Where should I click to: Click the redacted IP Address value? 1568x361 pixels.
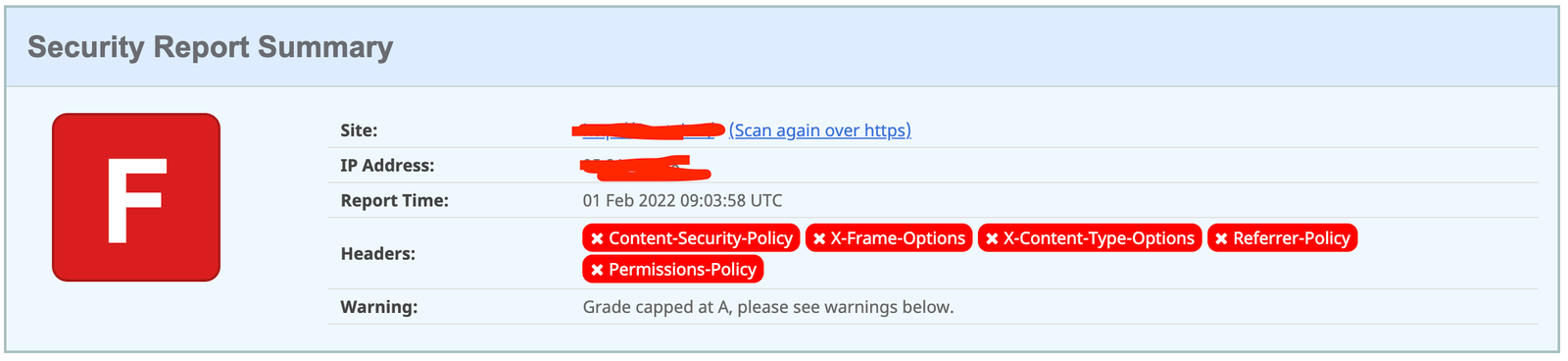[646, 168]
